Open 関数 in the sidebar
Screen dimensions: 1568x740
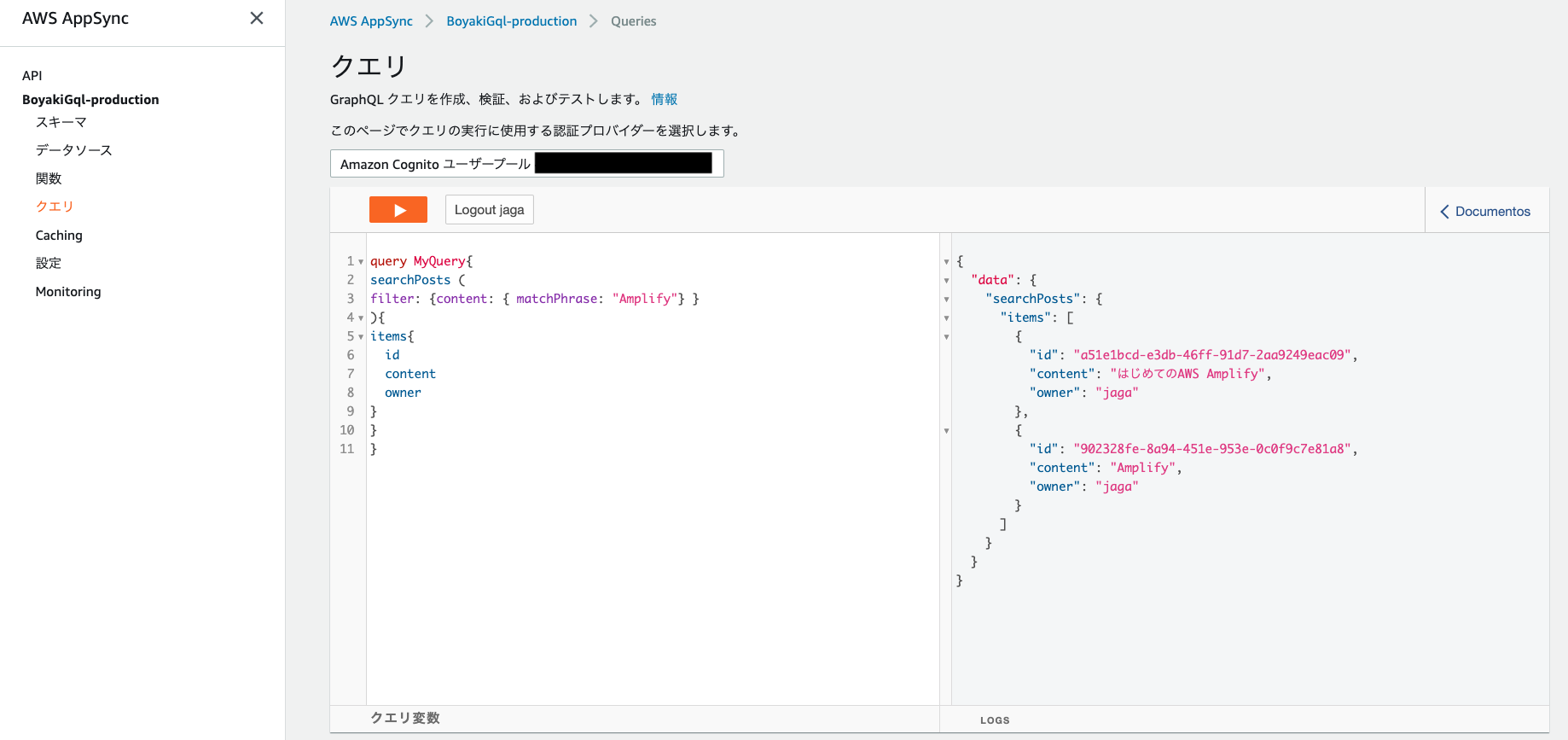pos(49,178)
